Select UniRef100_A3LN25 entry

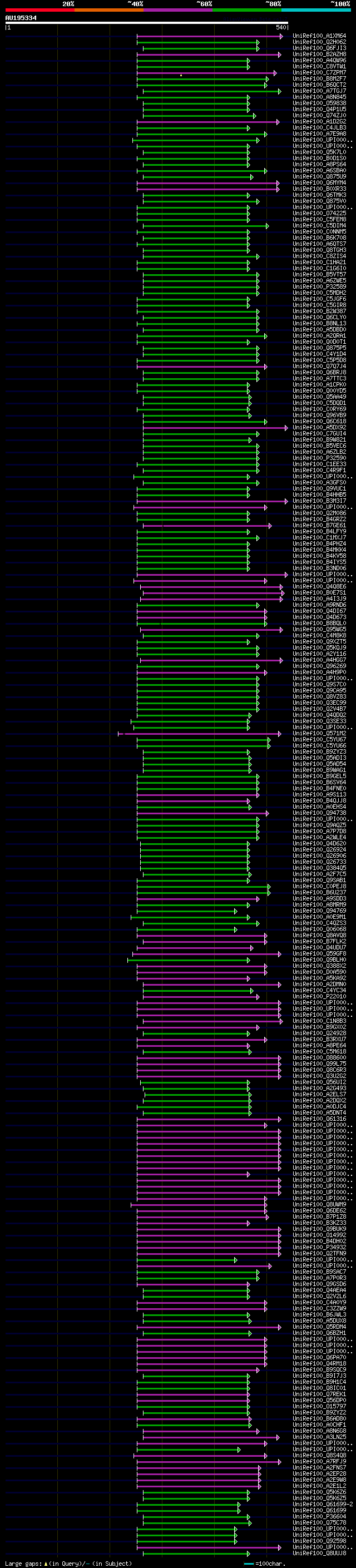(x=319, y=1437)
